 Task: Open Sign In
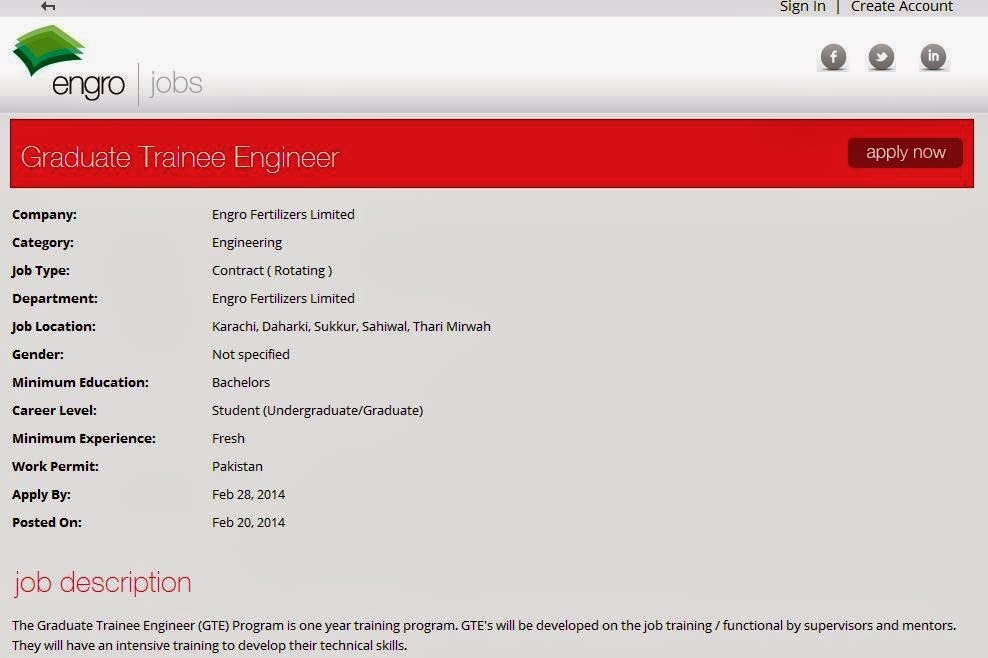(801, 7)
